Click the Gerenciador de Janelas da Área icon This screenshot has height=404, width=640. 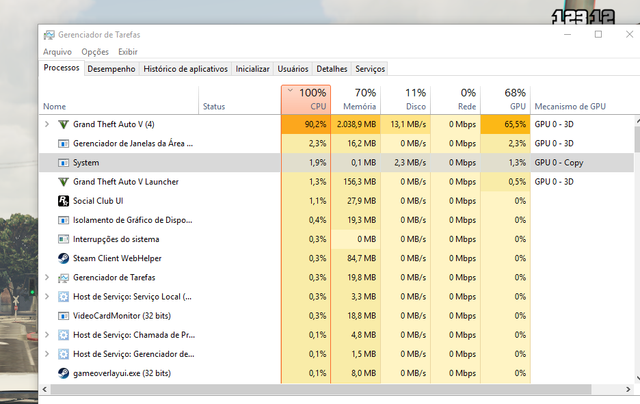tap(63, 144)
